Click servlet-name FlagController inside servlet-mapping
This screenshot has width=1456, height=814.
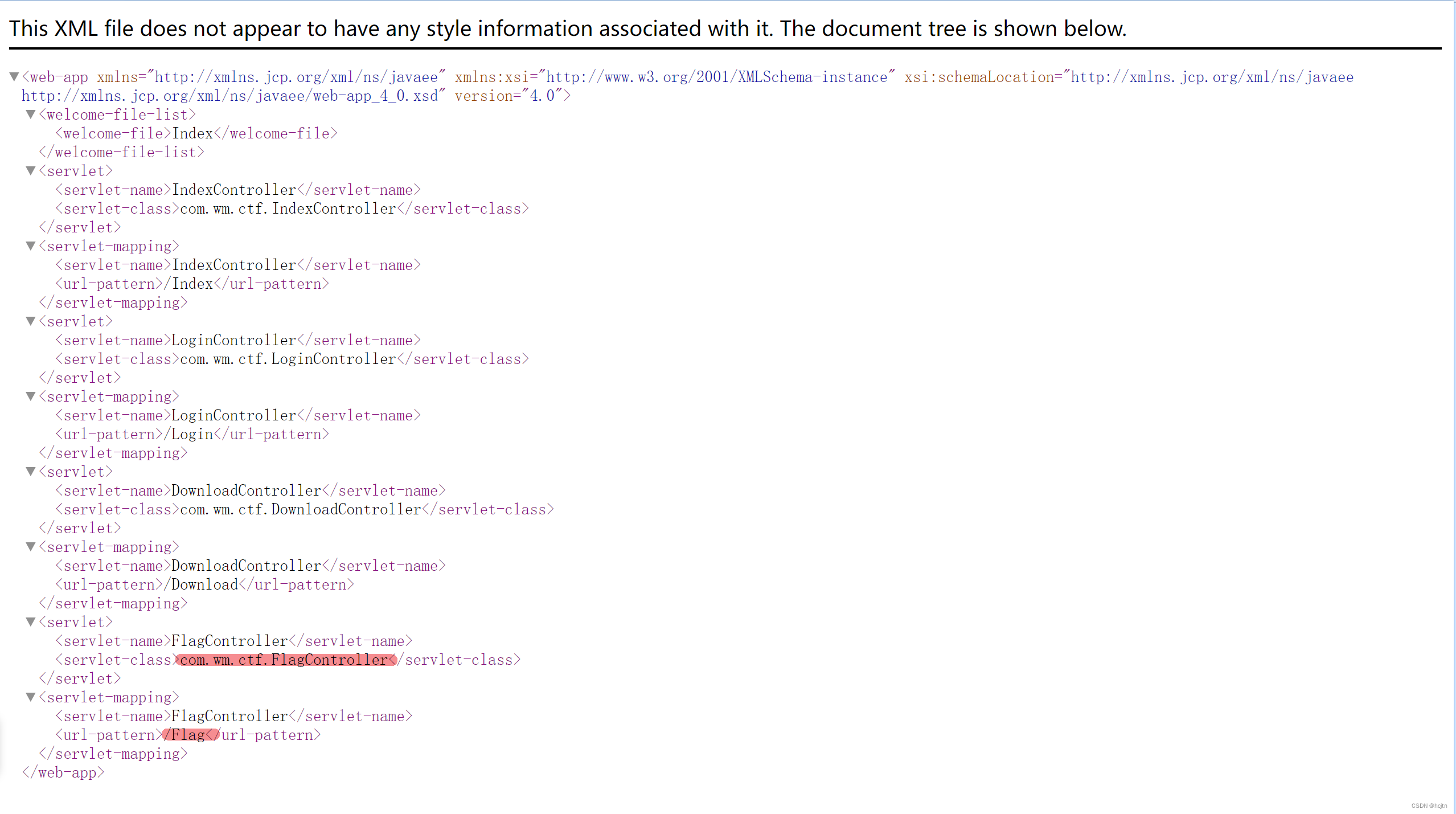[x=230, y=716]
